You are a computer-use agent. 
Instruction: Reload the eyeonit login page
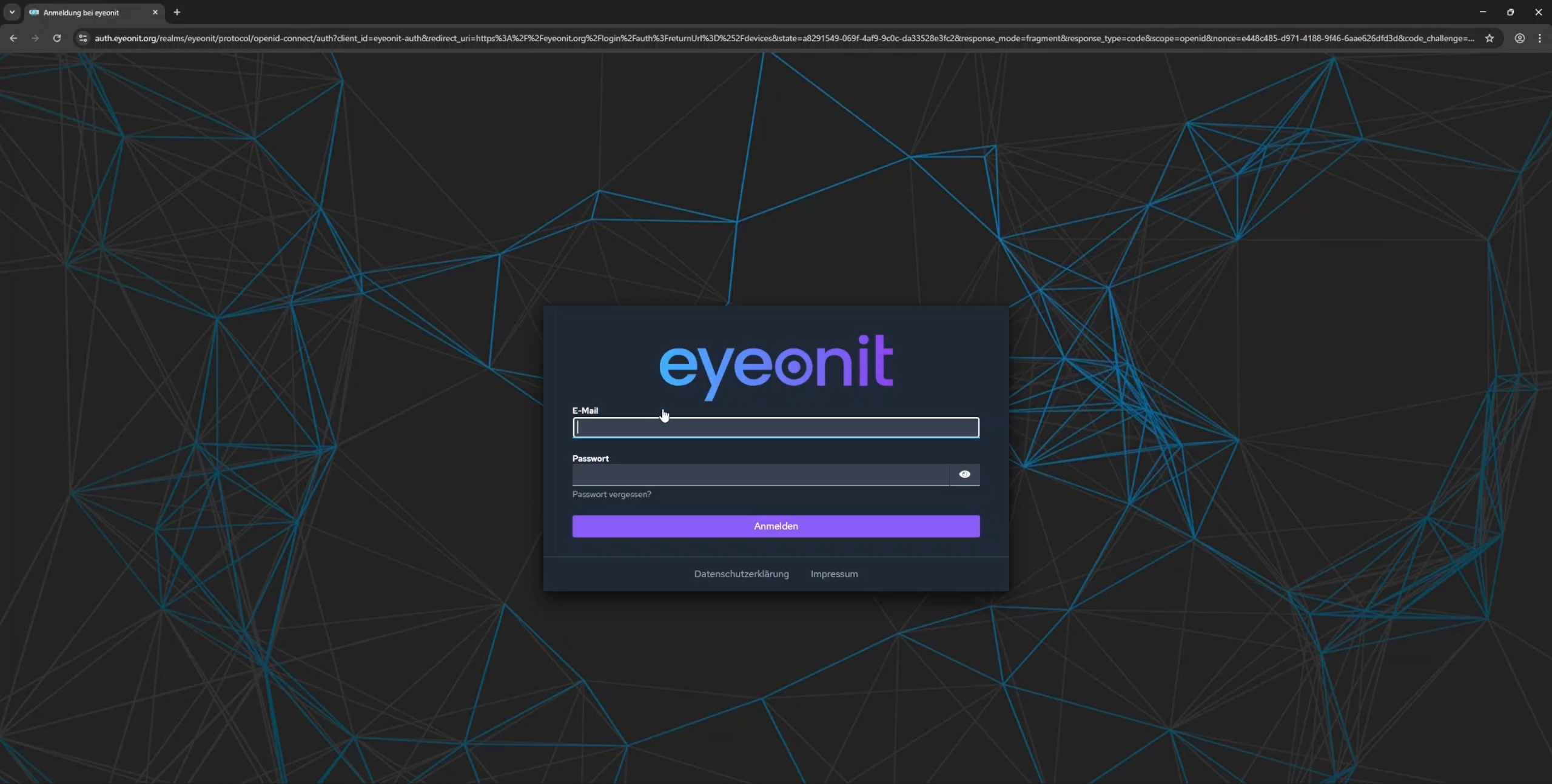(x=56, y=38)
